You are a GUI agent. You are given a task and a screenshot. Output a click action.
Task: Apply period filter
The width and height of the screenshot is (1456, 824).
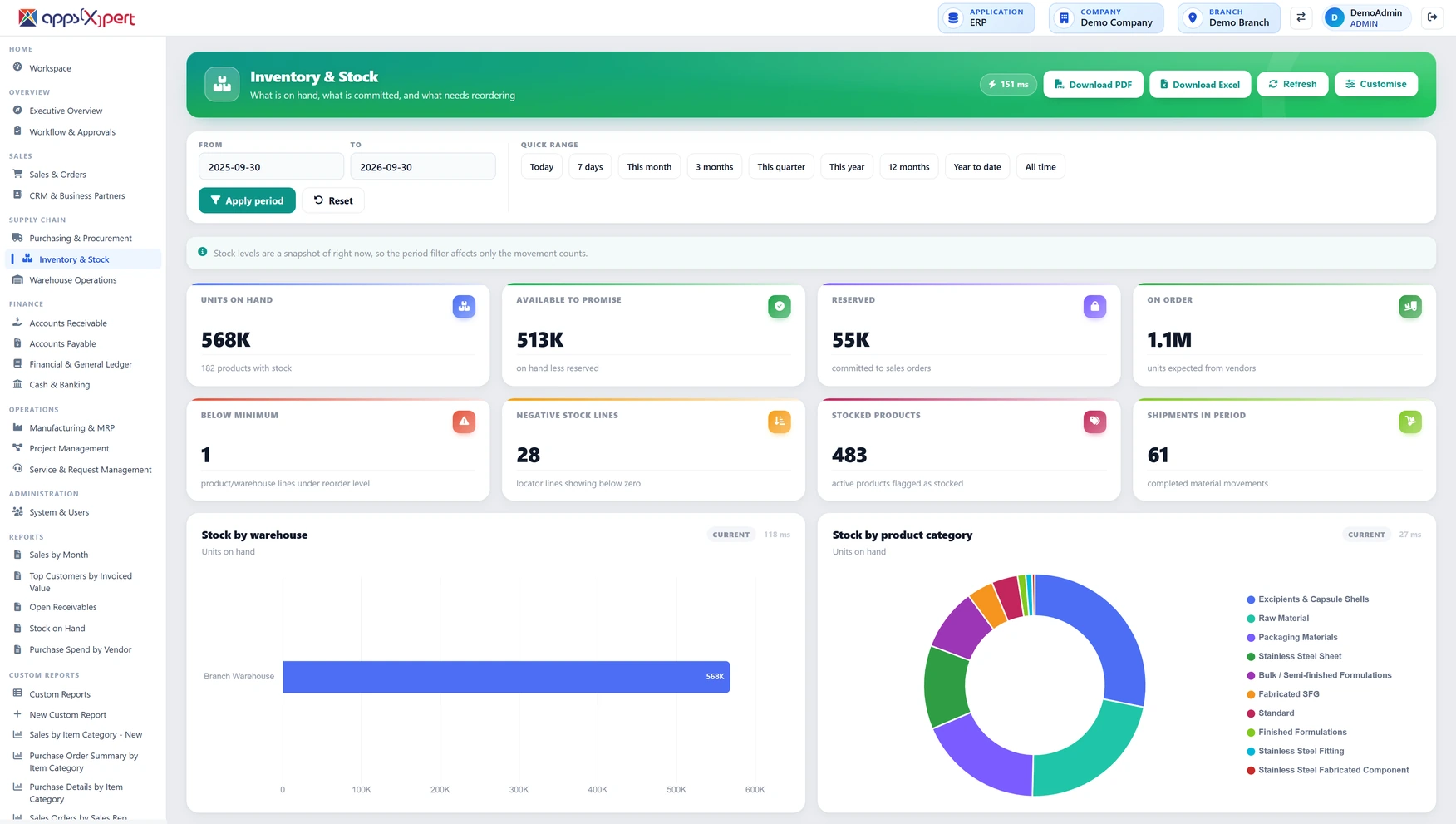coord(247,200)
